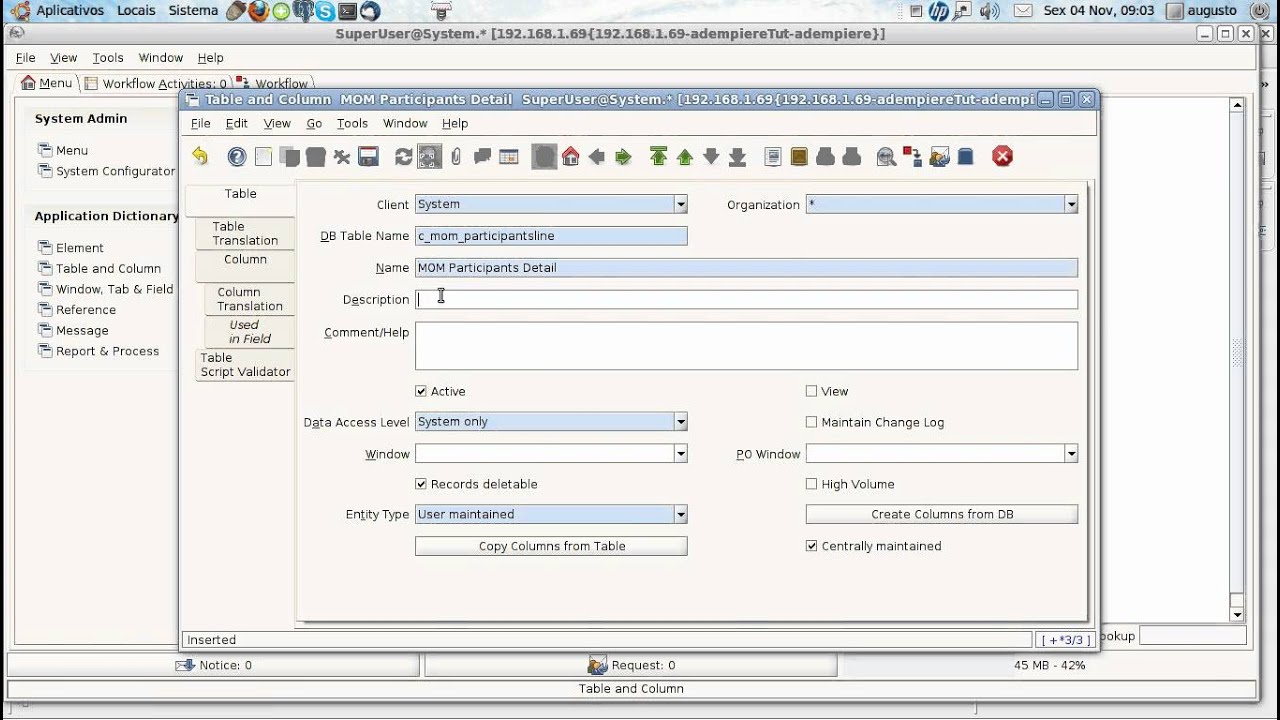Open Aplicativos menu in the top panel
This screenshot has height=720, width=1280.
coord(69,11)
